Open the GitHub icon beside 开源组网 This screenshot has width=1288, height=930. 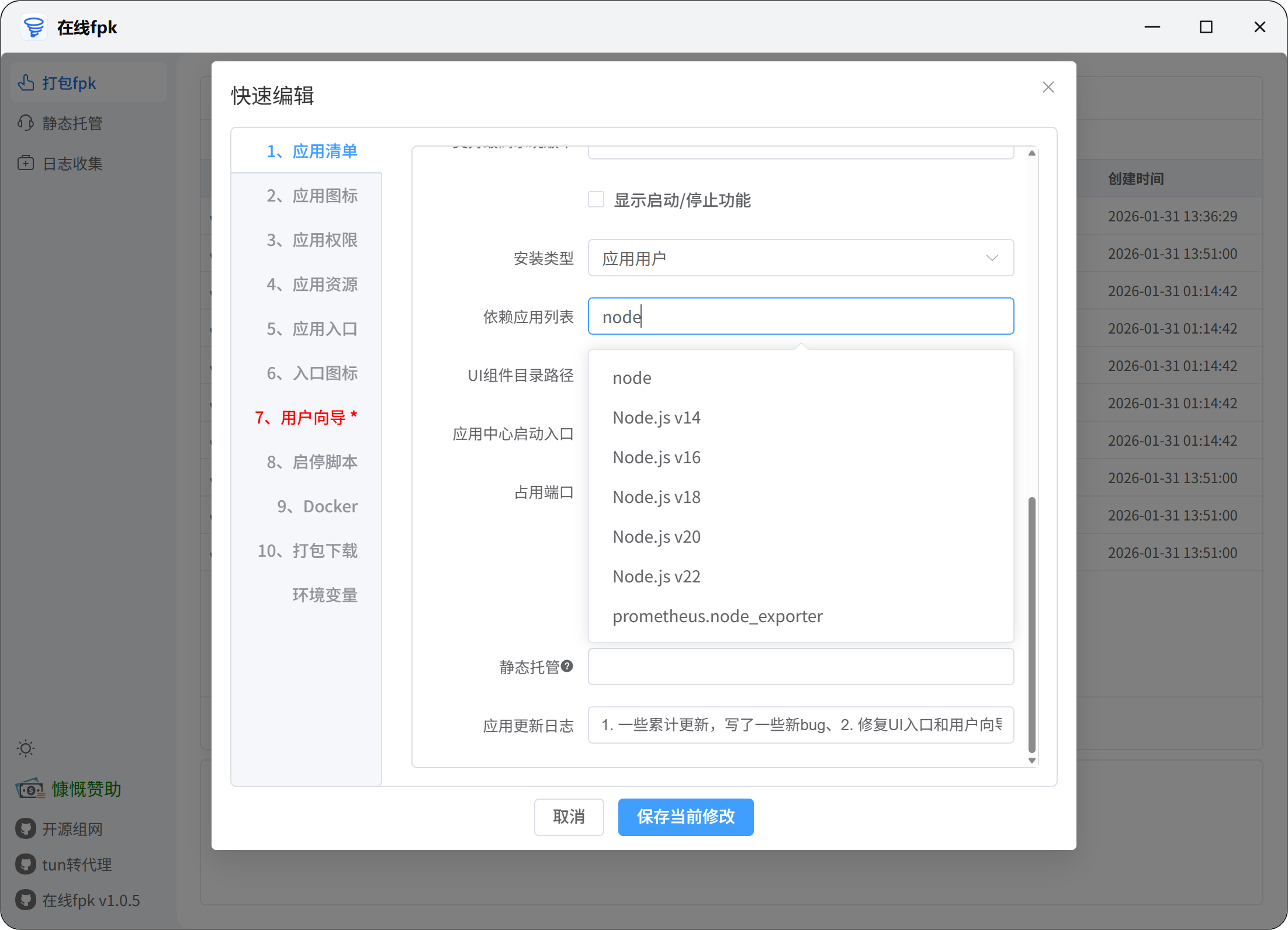point(25,829)
